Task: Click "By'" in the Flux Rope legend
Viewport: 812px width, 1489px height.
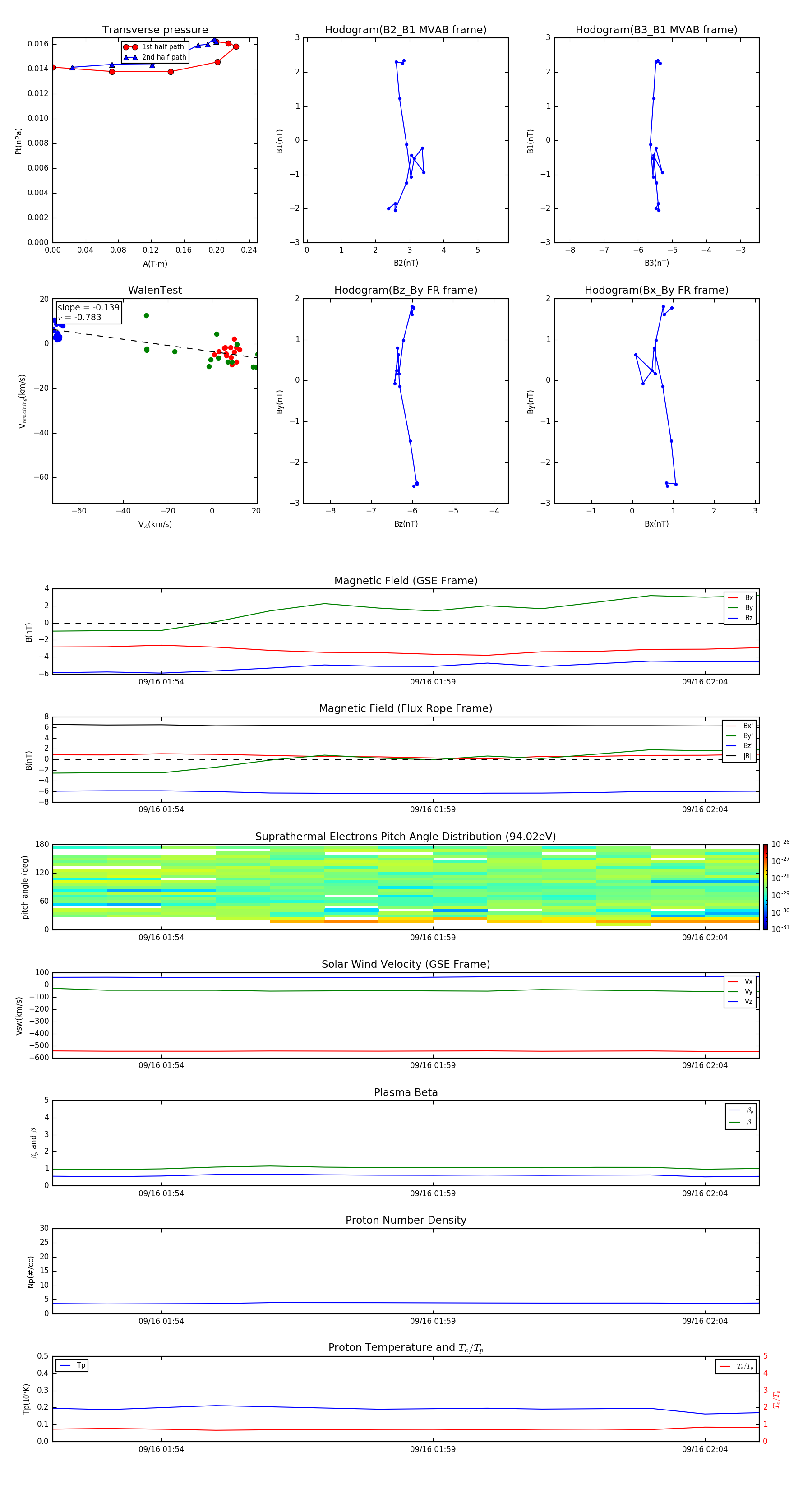Action: [748, 736]
